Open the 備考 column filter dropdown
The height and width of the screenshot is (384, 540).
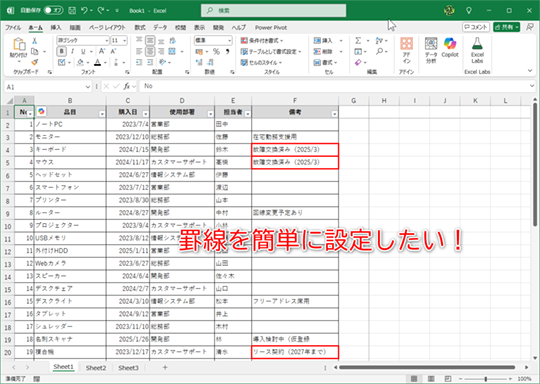pos(334,114)
